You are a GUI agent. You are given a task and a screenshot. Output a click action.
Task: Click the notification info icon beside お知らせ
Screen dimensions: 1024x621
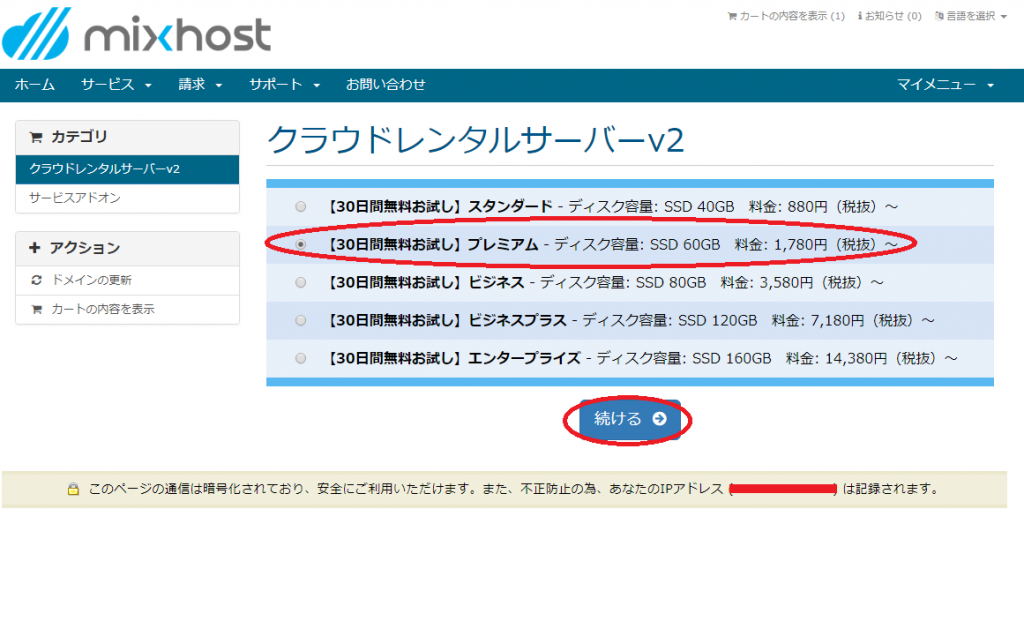click(860, 16)
